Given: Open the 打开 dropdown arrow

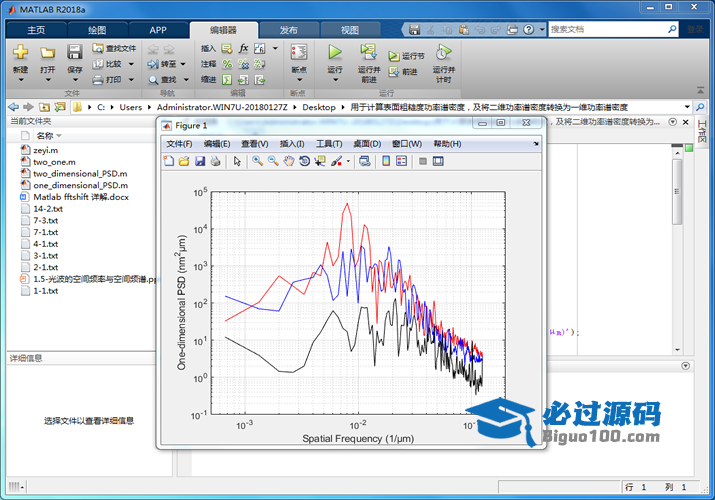Looking at the screenshot, I should point(47,80).
